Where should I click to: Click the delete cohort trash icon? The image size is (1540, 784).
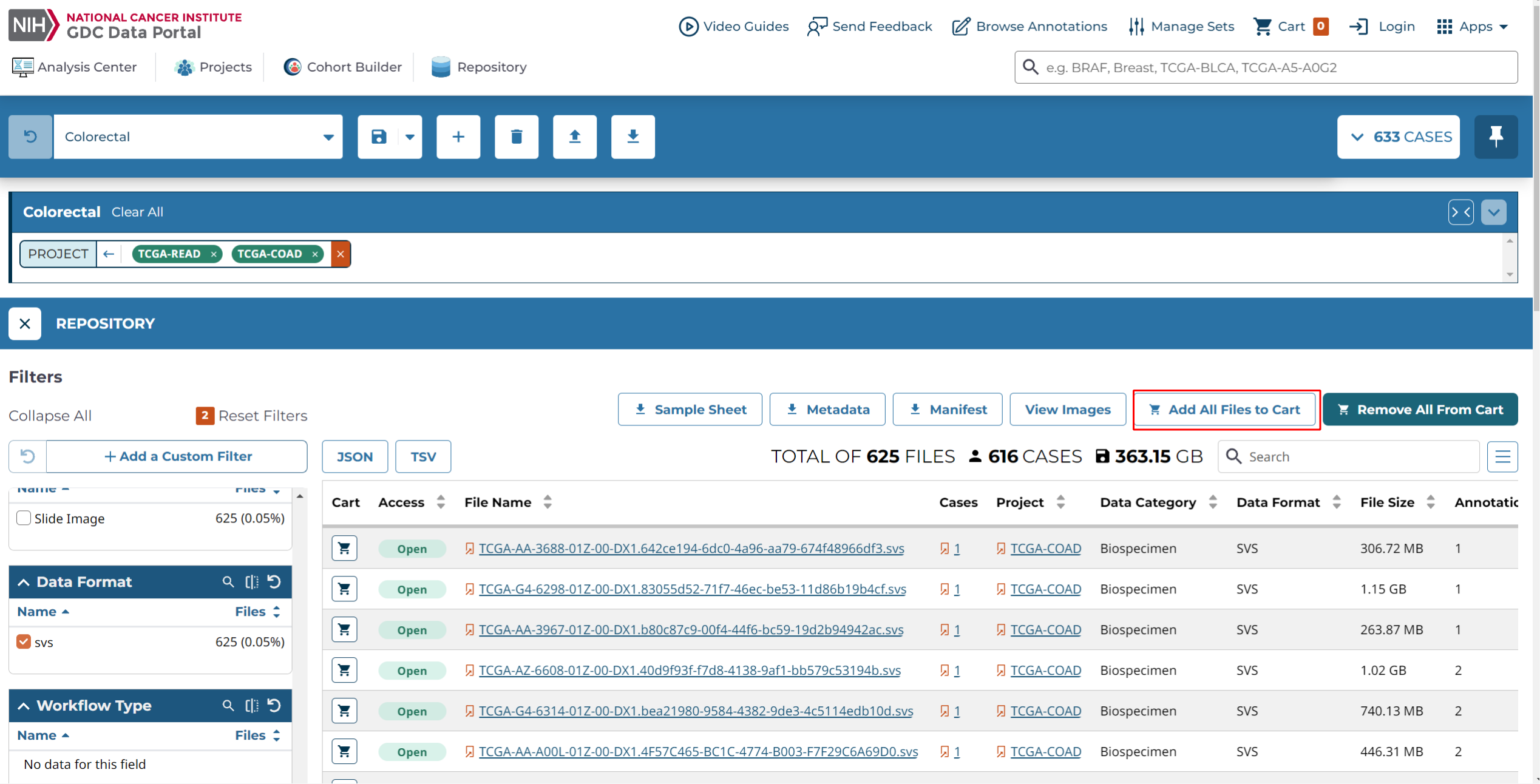[x=516, y=137]
